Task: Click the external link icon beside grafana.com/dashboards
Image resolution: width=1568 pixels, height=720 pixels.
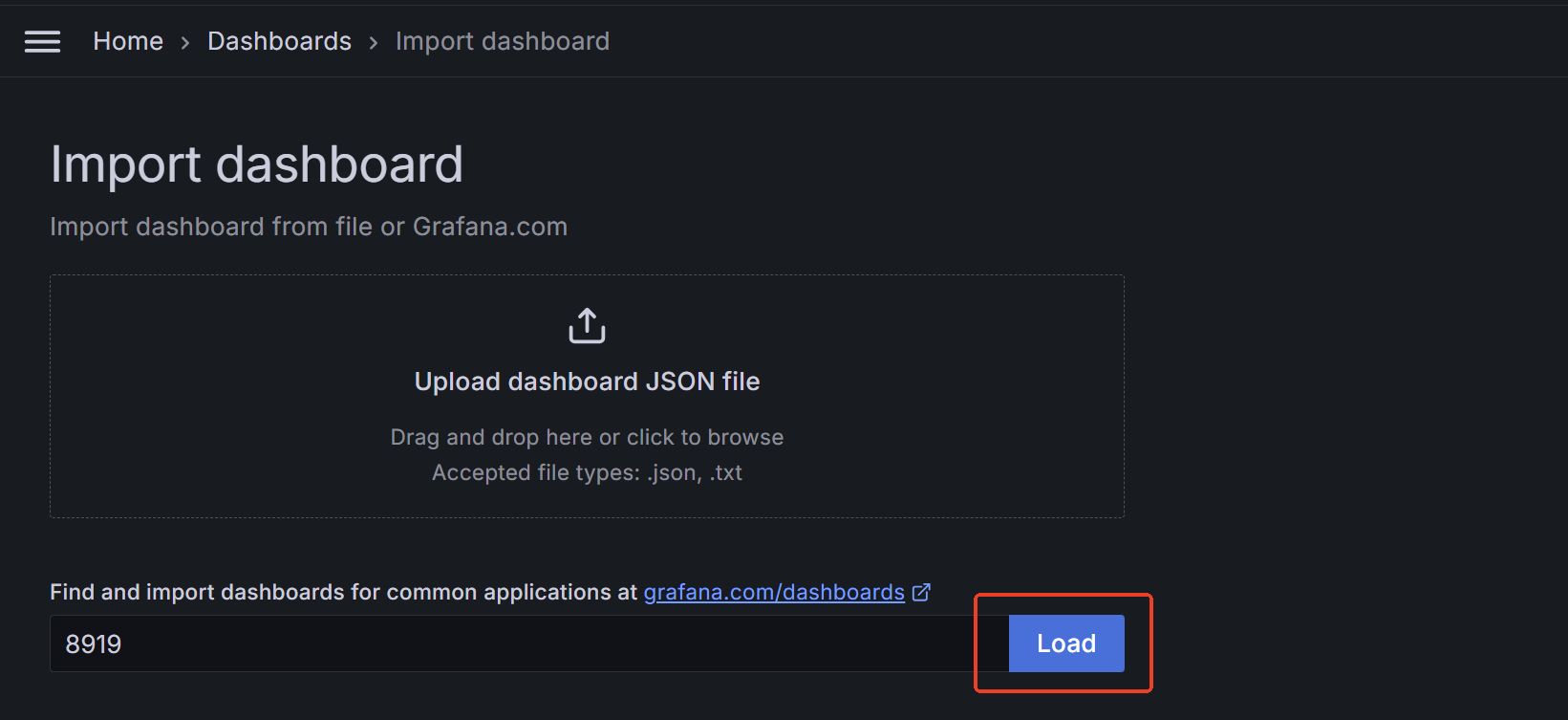Action: pos(921,593)
